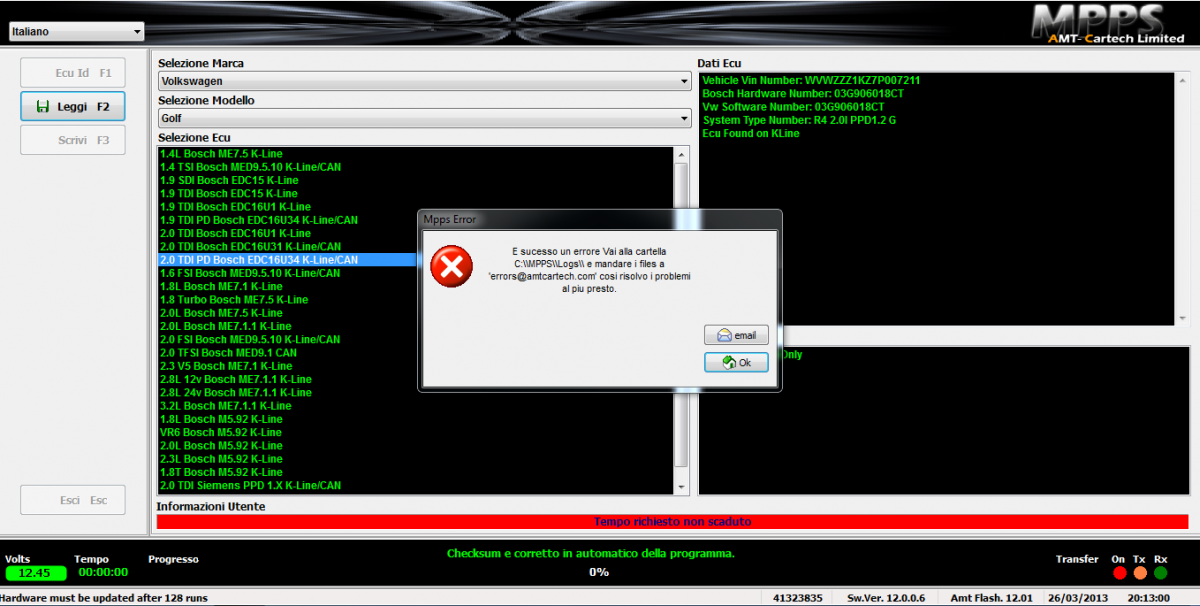Click the Leggi F2 read button
This screenshot has height=606, width=1200.
point(73,106)
